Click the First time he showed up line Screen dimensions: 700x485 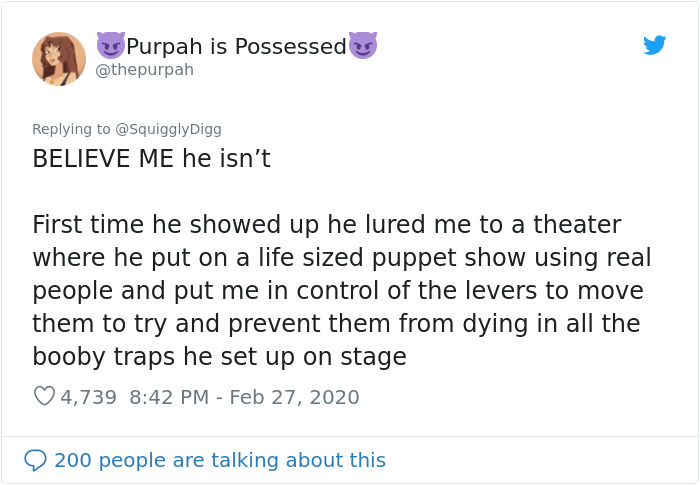(326, 225)
